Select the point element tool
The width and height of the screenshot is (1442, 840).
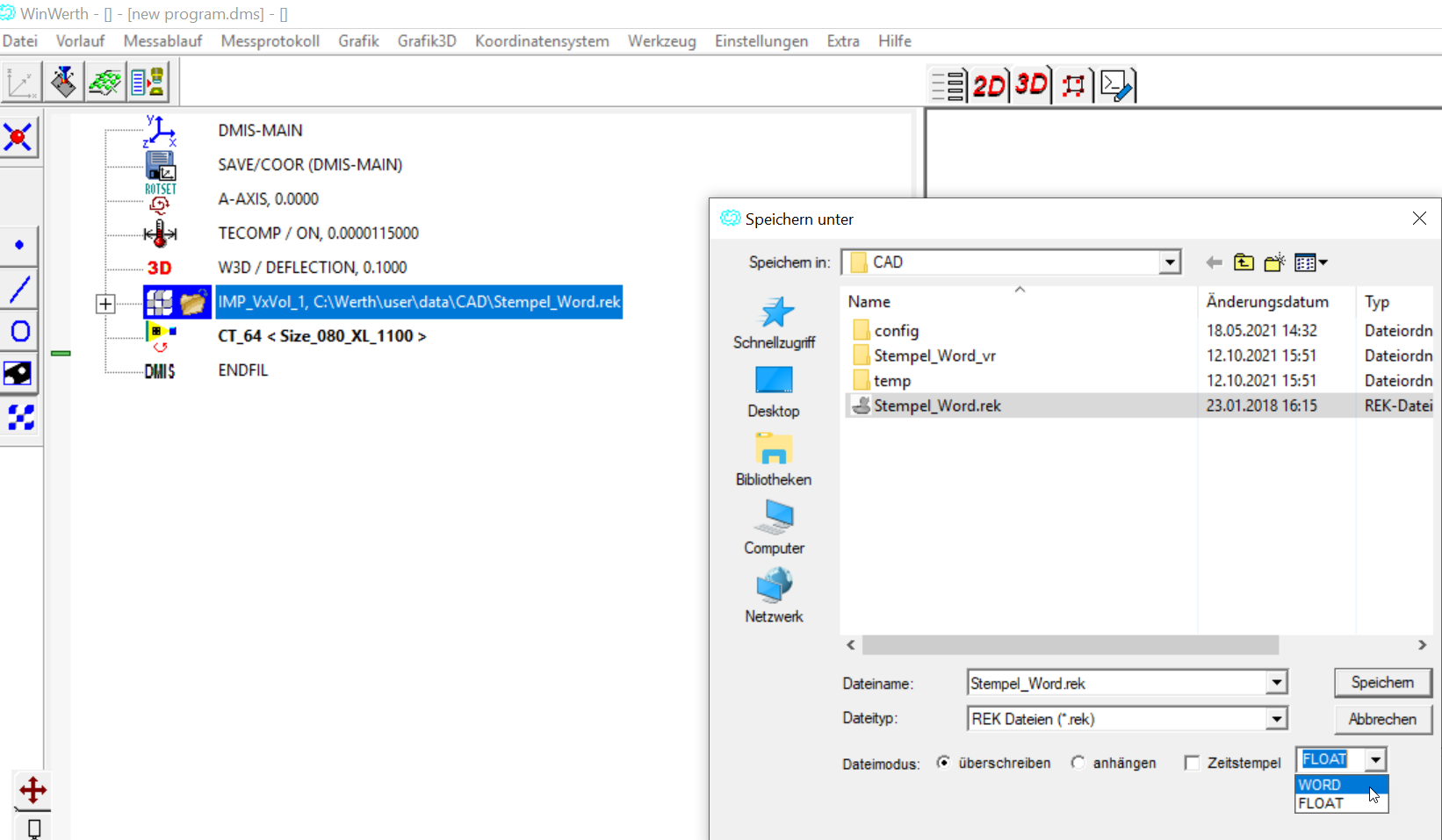19,245
